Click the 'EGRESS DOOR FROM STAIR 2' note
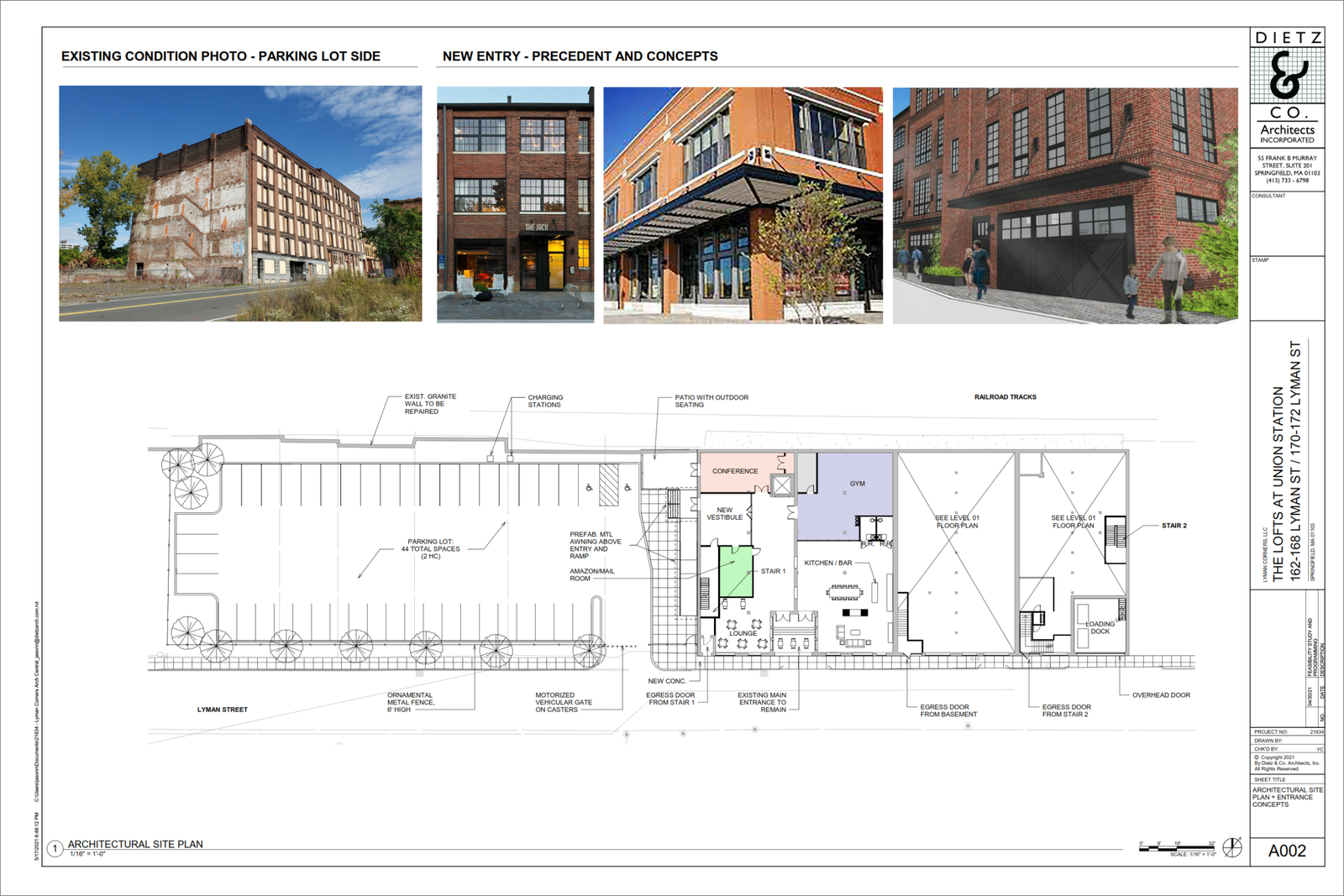 [1067, 710]
